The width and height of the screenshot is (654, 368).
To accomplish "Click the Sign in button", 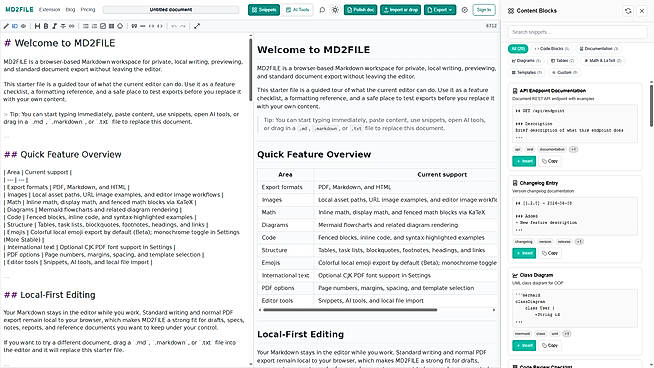I will tap(484, 10).
